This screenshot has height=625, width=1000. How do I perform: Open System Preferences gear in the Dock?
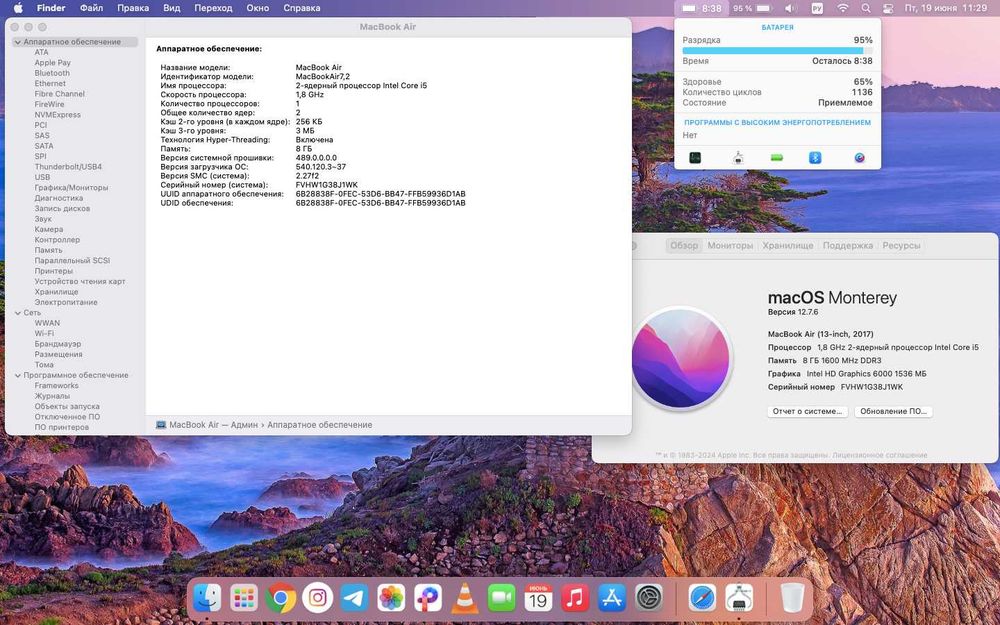pos(649,598)
